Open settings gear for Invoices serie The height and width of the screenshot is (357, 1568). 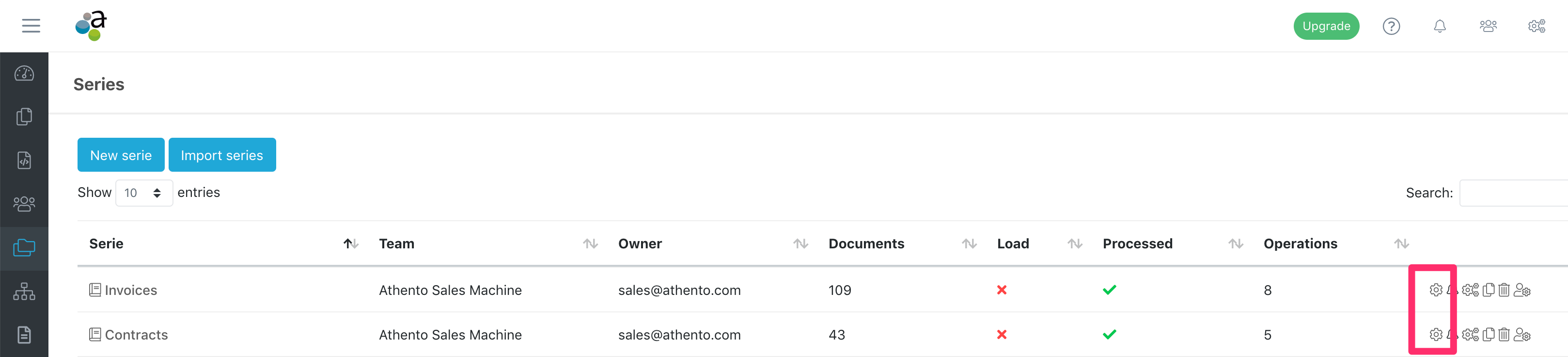[1436, 290]
